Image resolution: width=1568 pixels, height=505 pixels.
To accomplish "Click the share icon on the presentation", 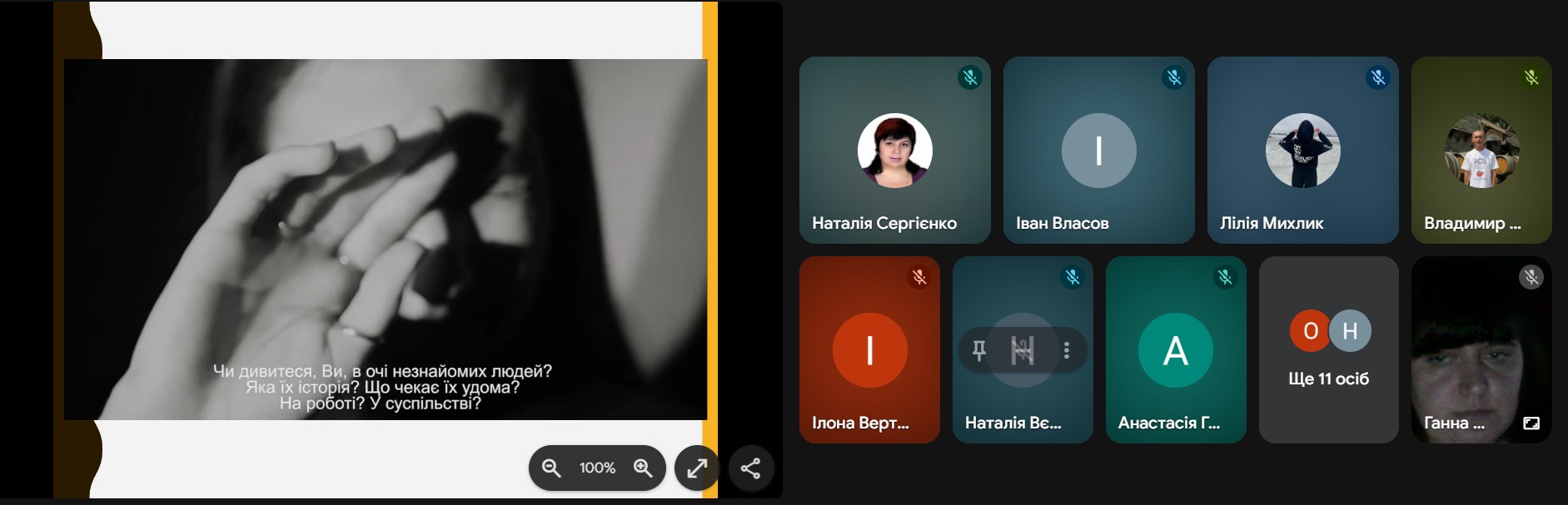I will [750, 468].
